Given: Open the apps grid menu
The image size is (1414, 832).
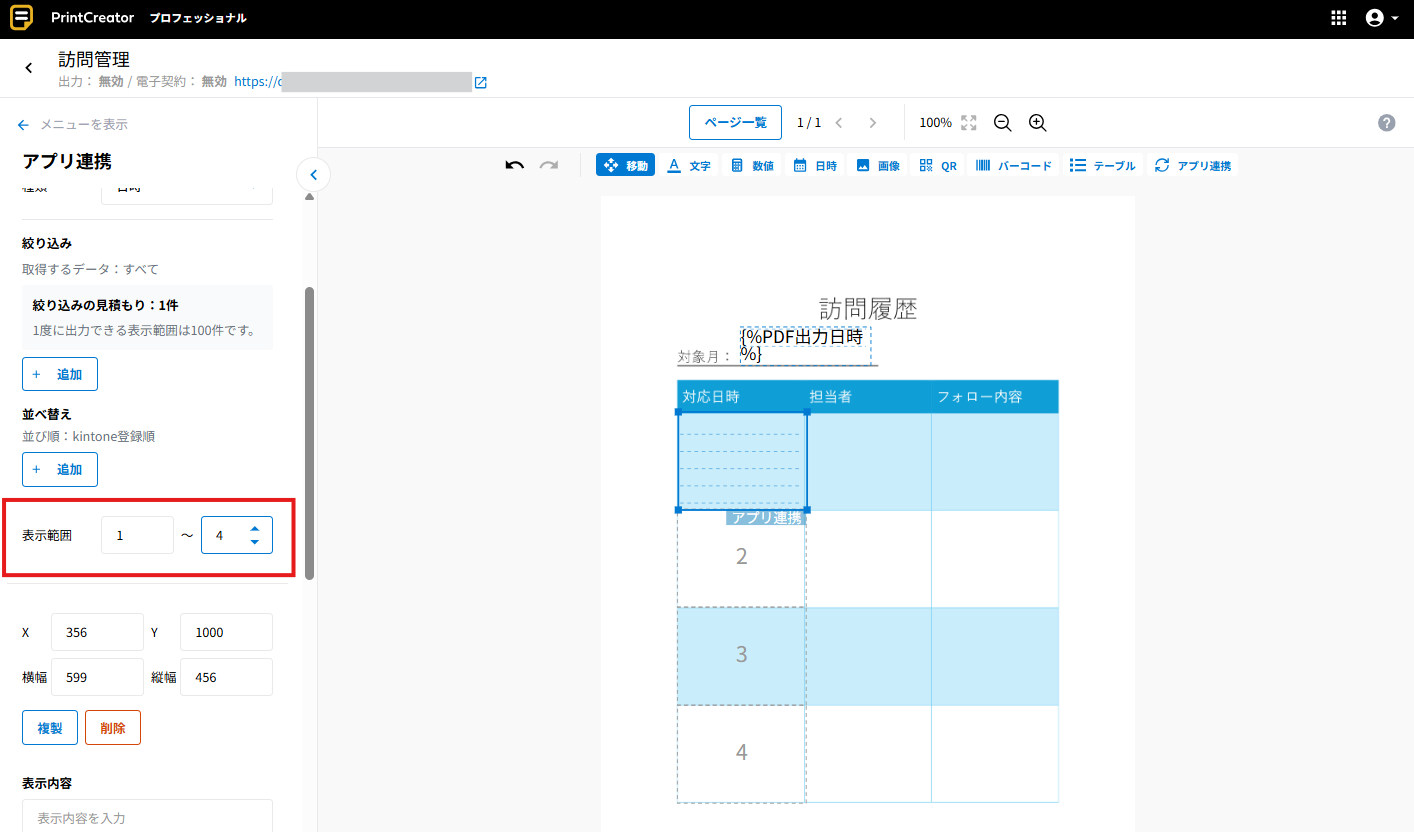Looking at the screenshot, I should click(x=1339, y=18).
